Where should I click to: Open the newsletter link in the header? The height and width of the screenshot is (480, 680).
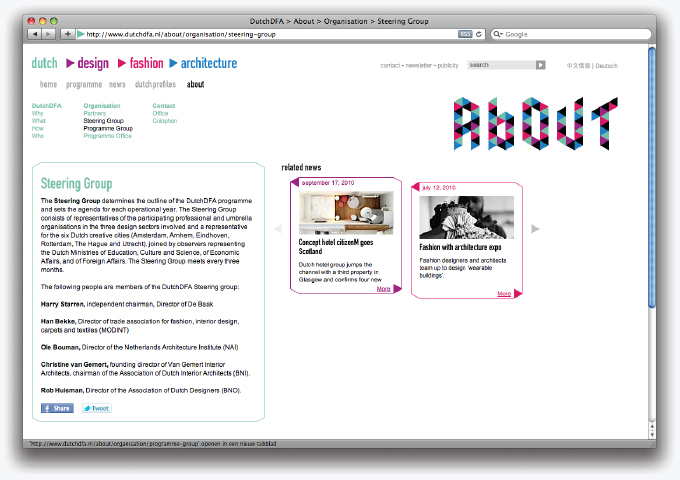(418, 65)
